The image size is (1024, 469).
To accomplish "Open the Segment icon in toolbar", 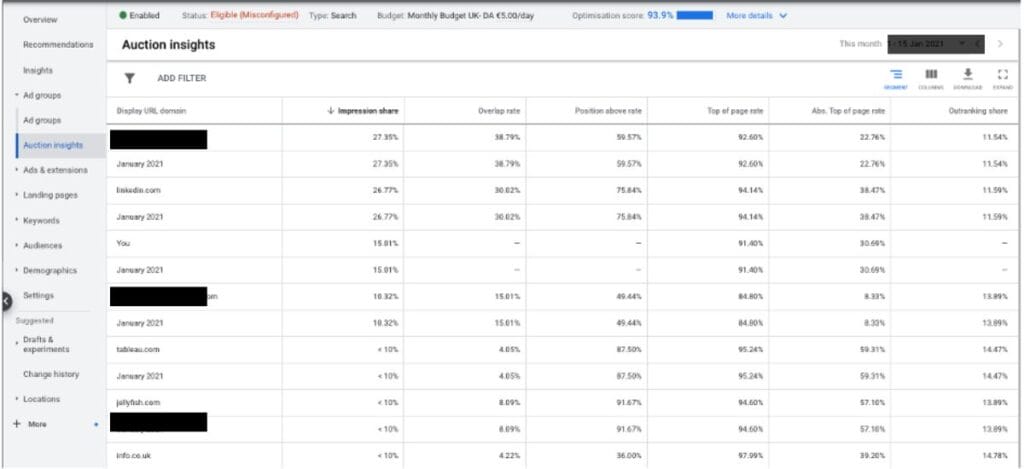I will click(x=896, y=78).
